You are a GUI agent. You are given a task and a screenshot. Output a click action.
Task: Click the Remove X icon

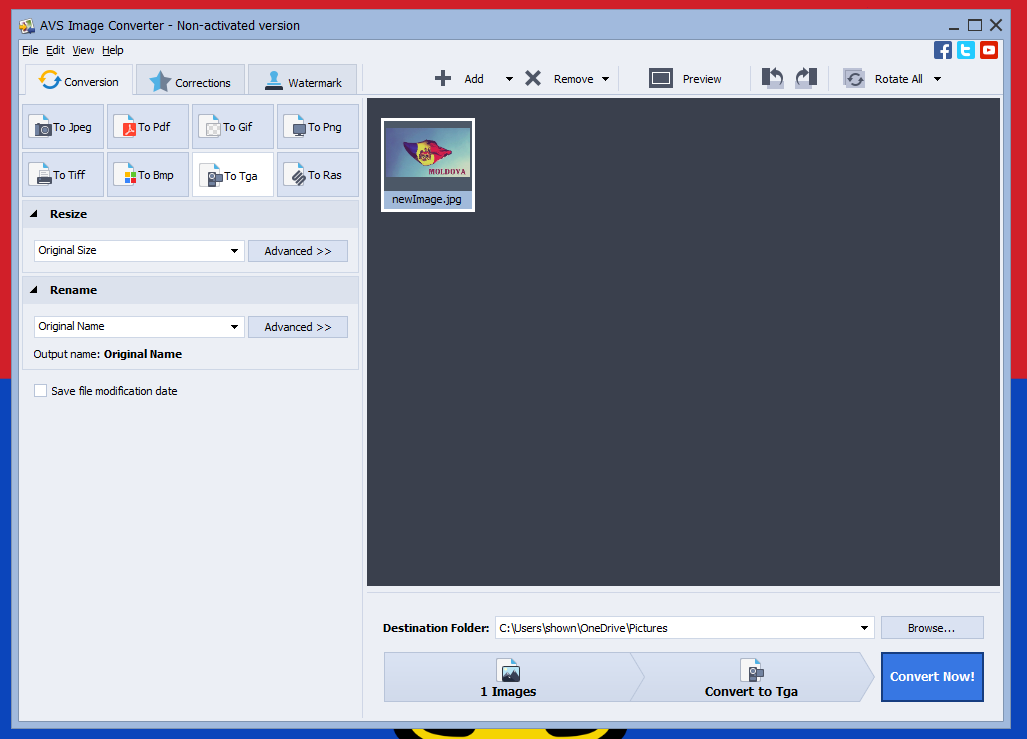(533, 79)
